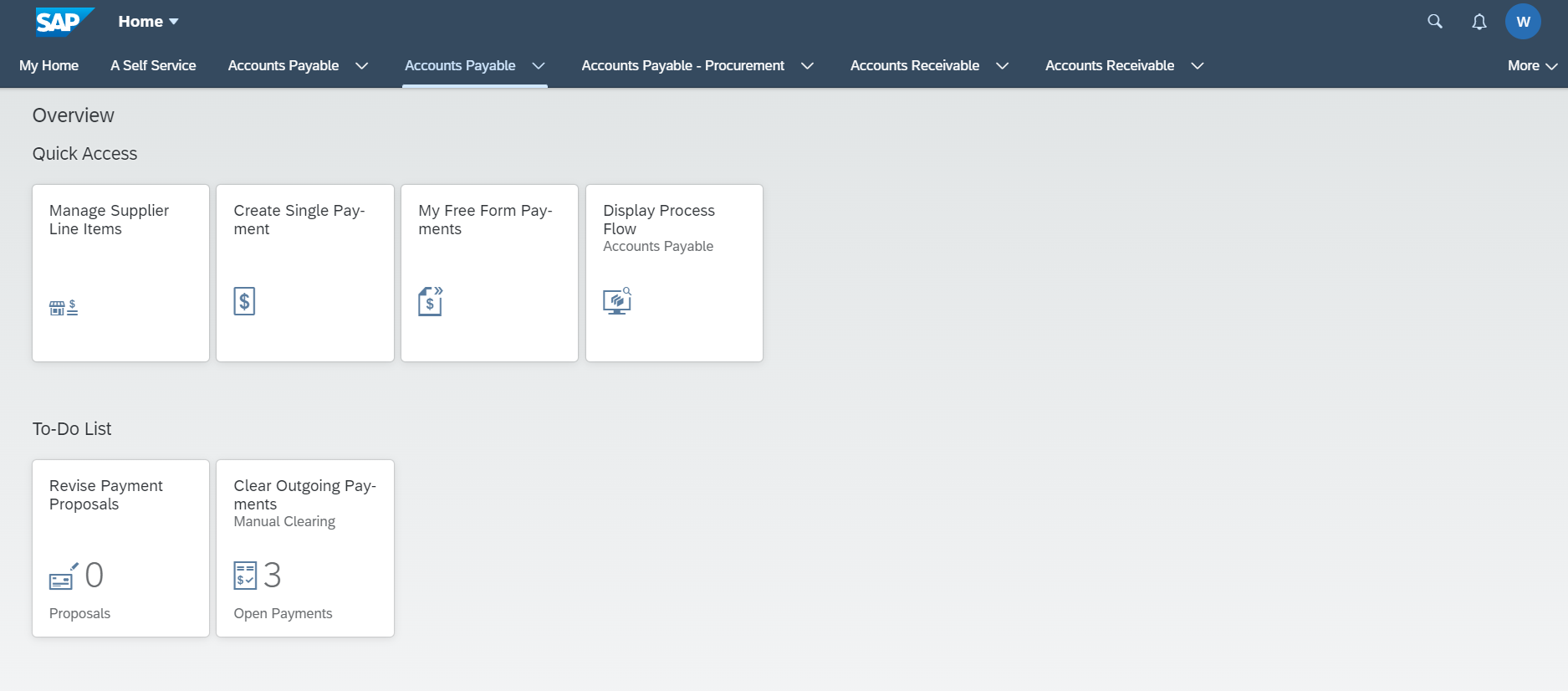Image resolution: width=1568 pixels, height=691 pixels.
Task: Expand chevron of the underlined Accounts Payable tab
Action: coord(539,66)
